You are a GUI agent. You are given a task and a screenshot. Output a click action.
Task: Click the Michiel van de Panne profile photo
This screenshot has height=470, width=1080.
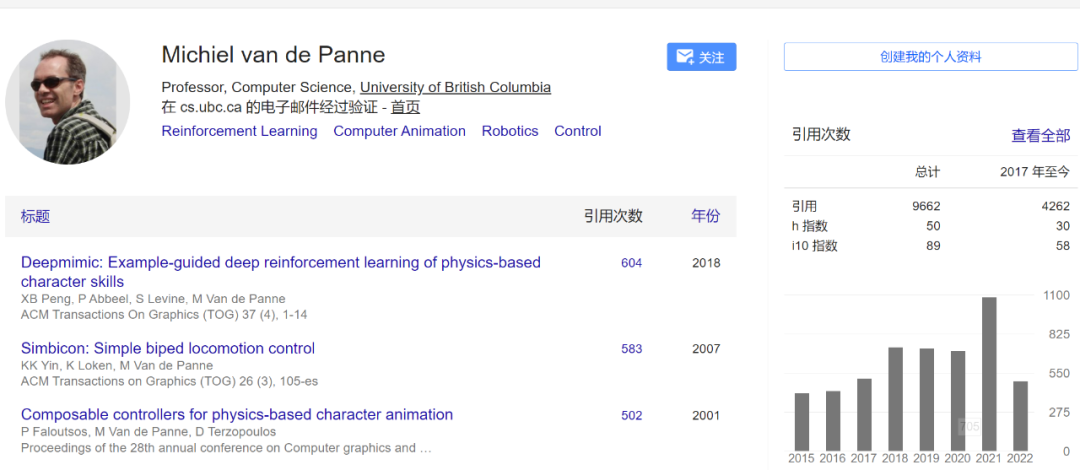coord(68,102)
